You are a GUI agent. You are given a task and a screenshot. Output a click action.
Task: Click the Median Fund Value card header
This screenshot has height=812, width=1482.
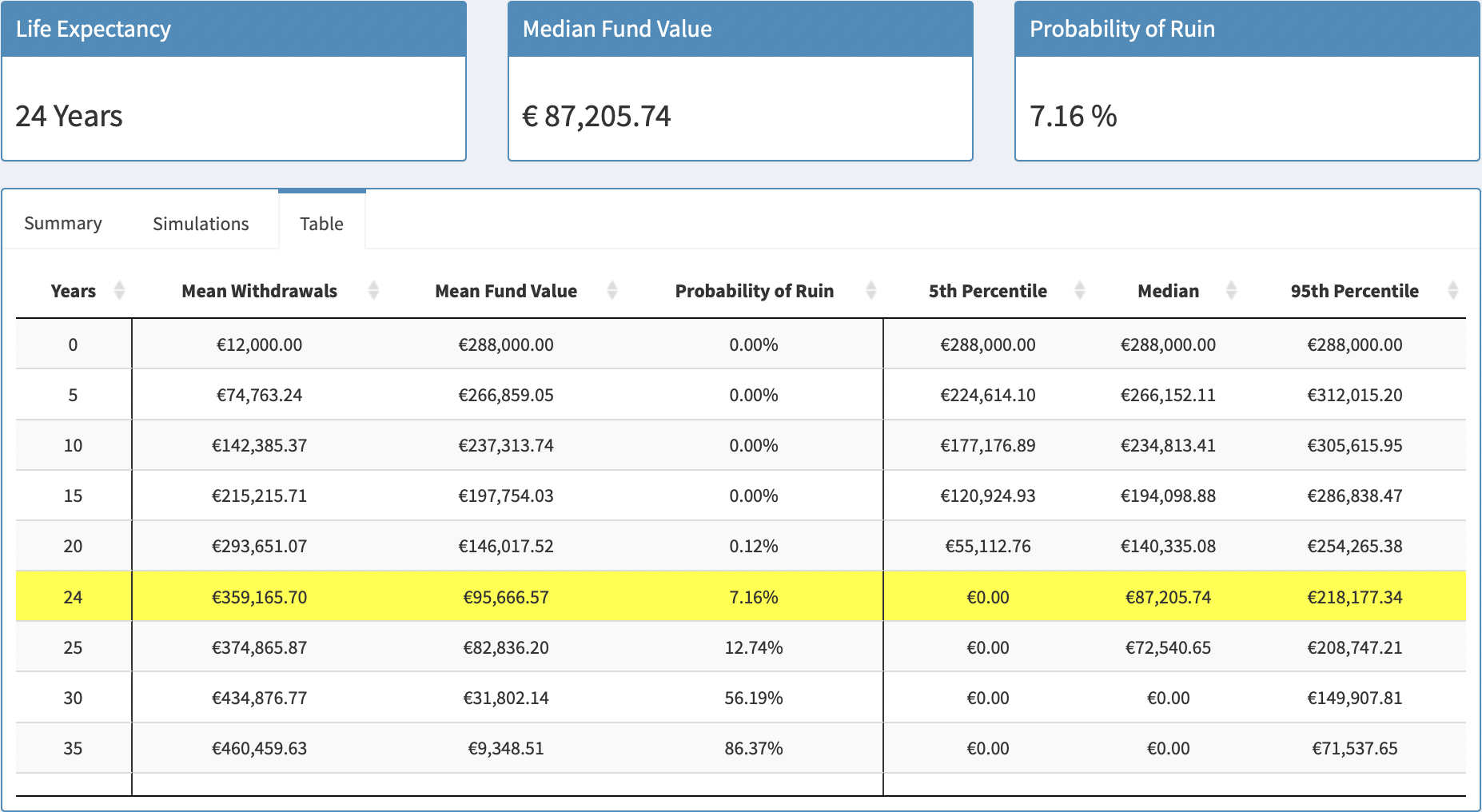coord(740,29)
